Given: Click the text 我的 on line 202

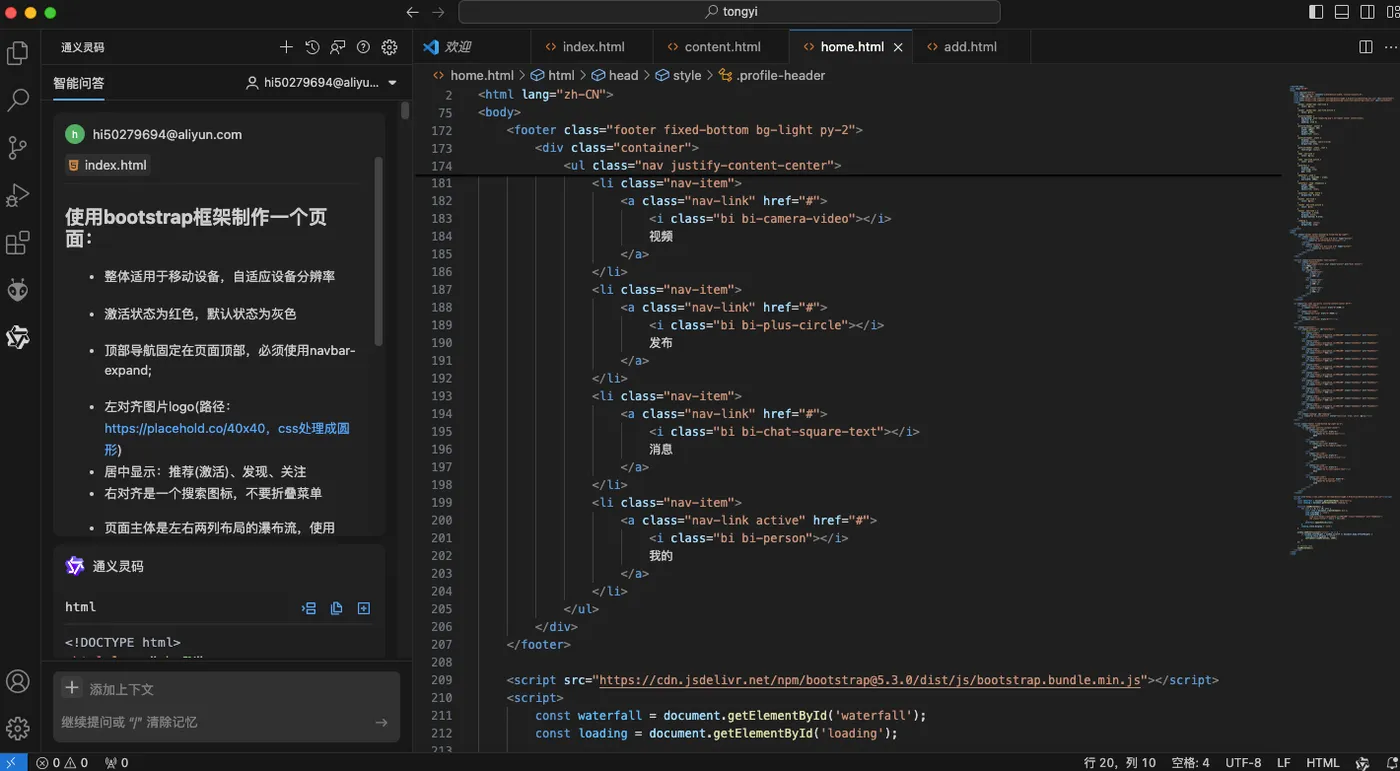Looking at the screenshot, I should coord(661,555).
